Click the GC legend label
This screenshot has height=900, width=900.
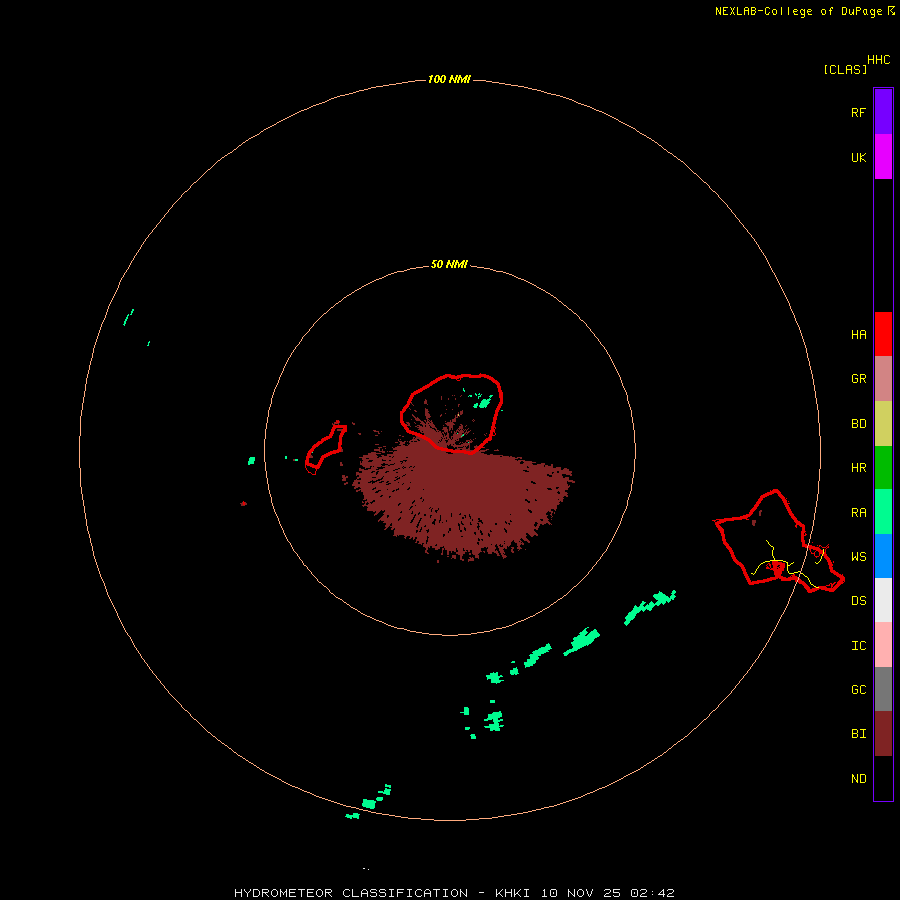(858, 690)
